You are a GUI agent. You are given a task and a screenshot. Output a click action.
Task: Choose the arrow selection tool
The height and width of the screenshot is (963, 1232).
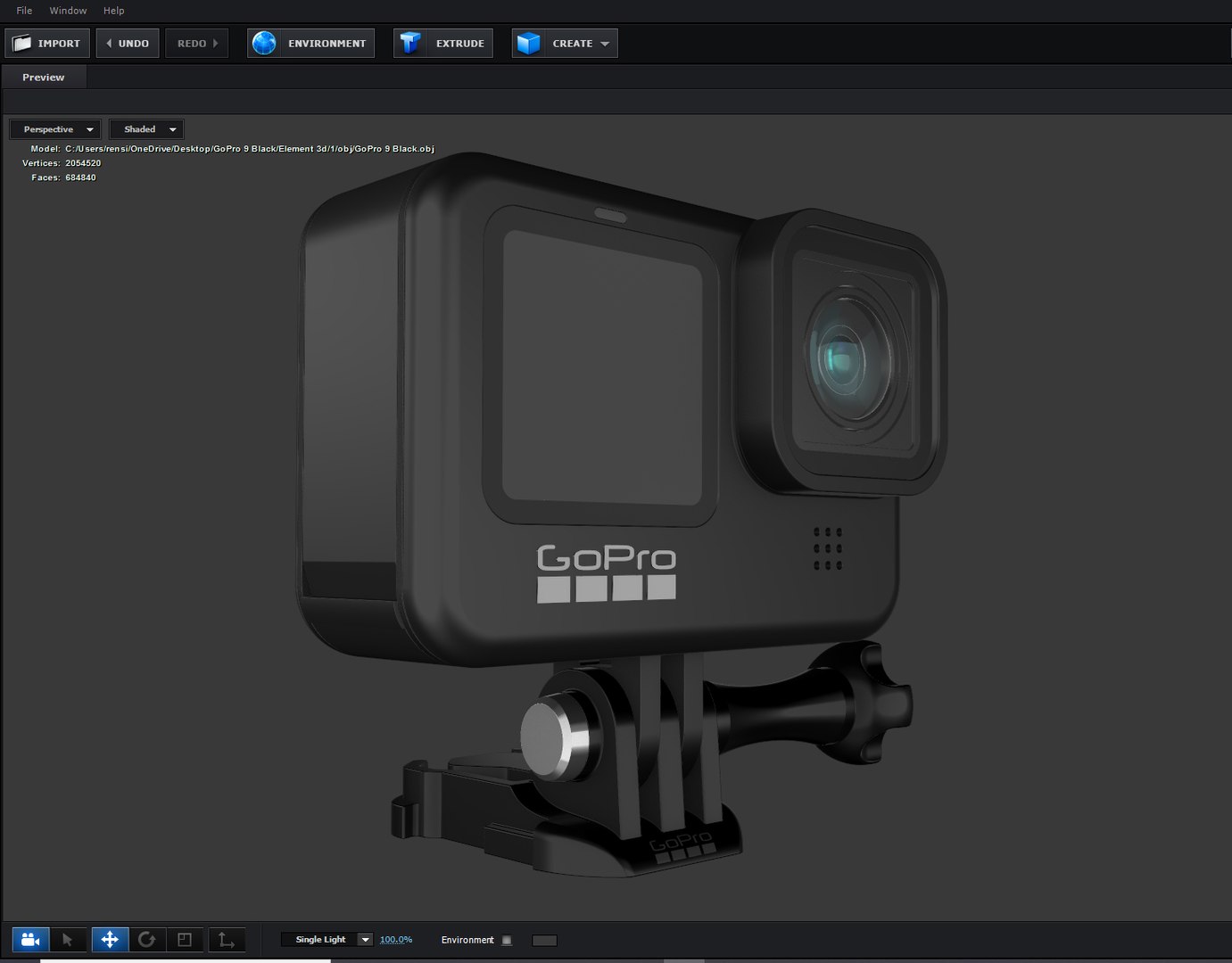click(x=68, y=939)
